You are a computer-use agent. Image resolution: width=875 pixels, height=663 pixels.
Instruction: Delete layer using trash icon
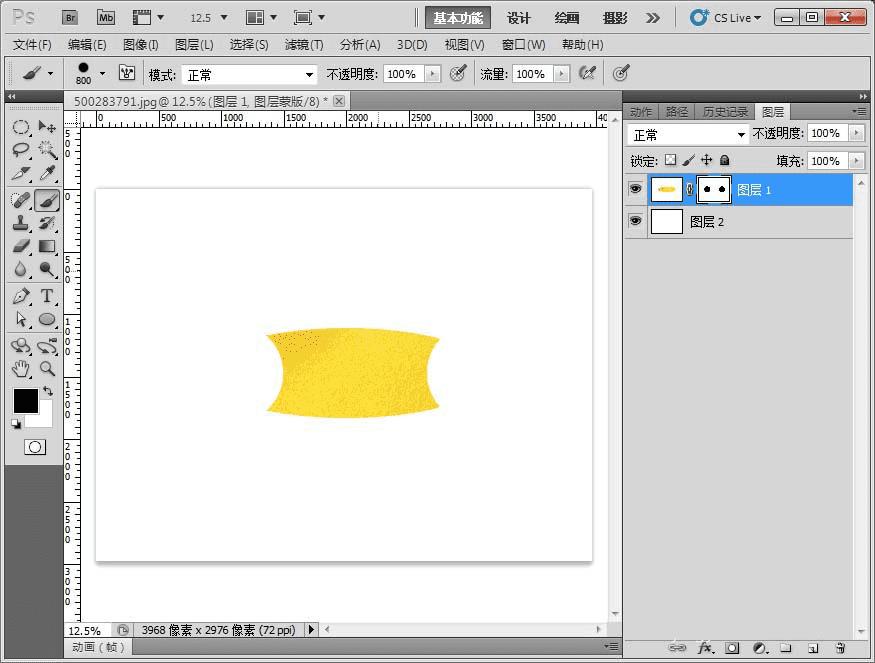(x=840, y=648)
